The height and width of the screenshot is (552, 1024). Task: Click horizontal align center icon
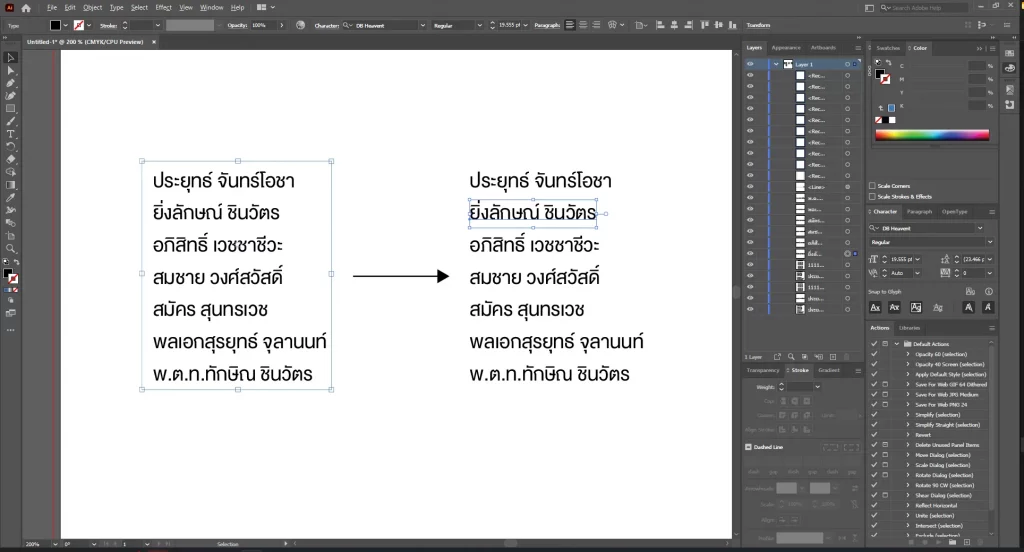tap(675, 25)
